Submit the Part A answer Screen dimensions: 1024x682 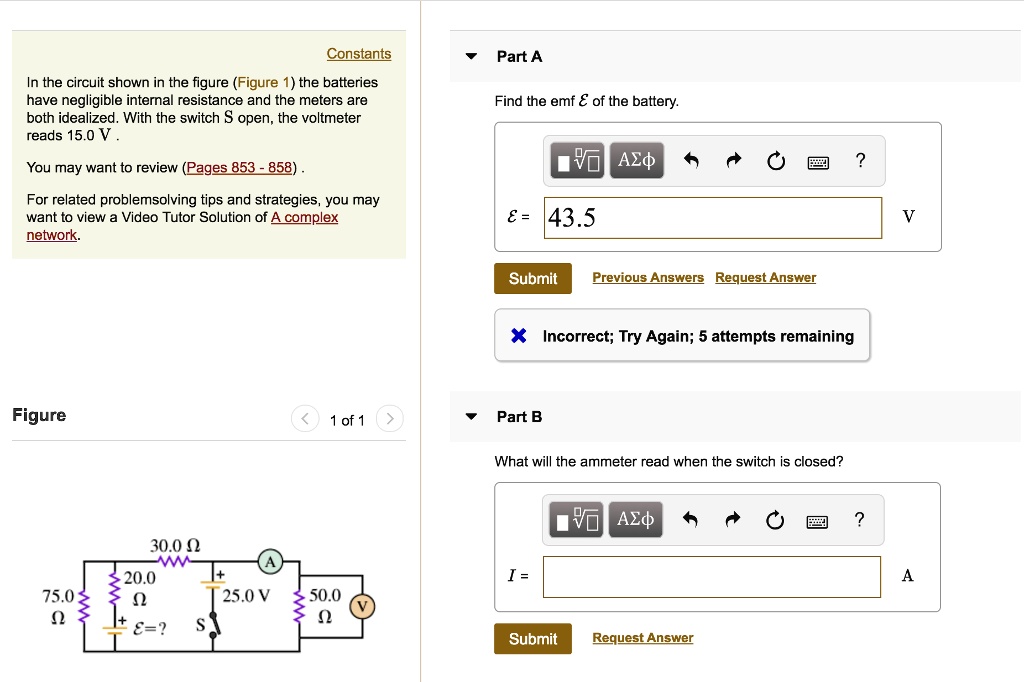tap(532, 278)
